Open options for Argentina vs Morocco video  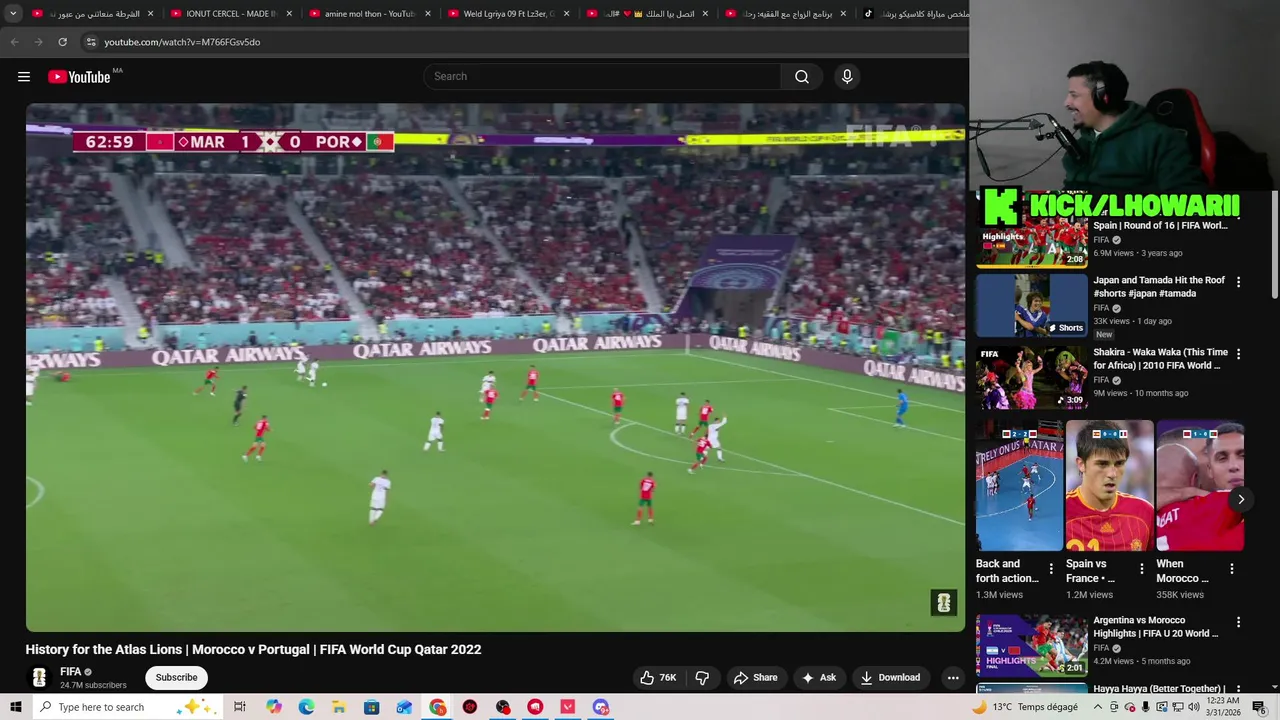click(1238, 622)
